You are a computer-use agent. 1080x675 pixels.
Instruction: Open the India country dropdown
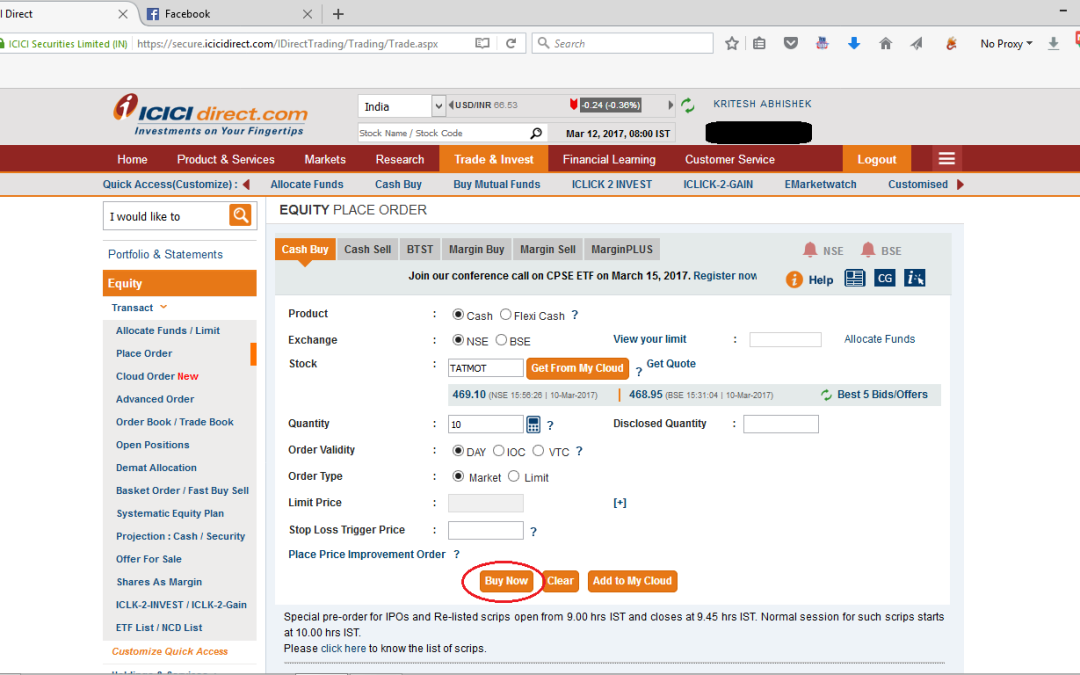pyautogui.click(x=401, y=106)
